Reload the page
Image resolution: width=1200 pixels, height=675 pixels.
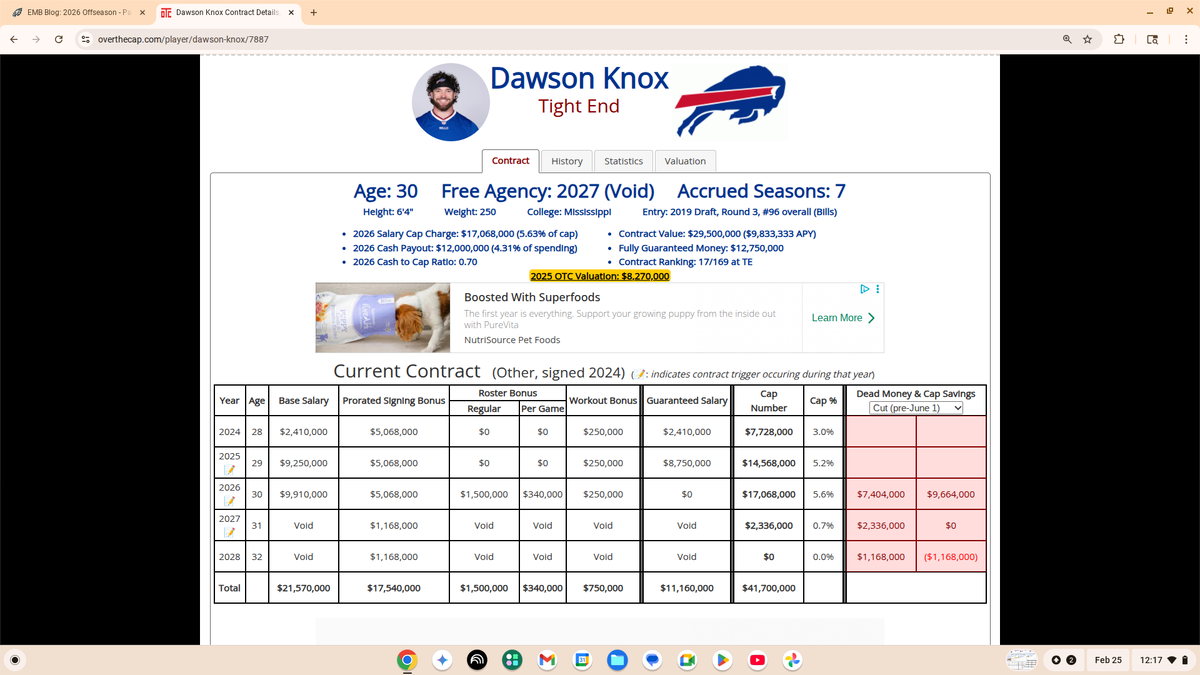point(60,39)
